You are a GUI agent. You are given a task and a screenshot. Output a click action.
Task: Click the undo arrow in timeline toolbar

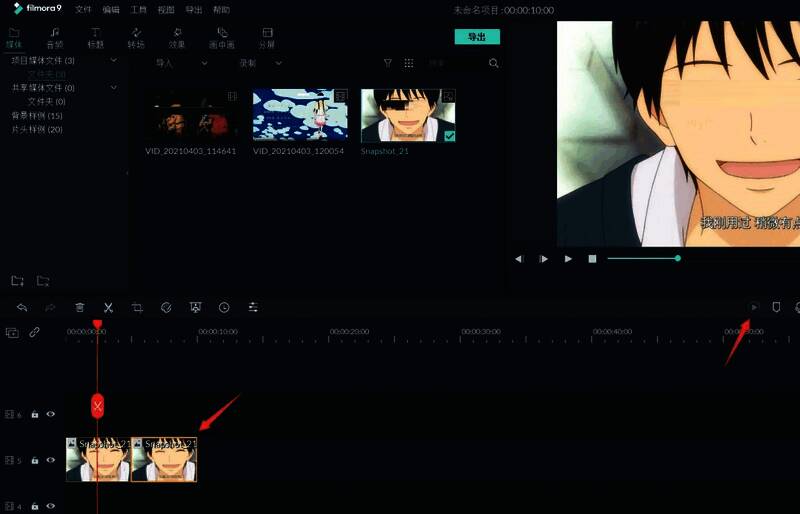[x=21, y=307]
